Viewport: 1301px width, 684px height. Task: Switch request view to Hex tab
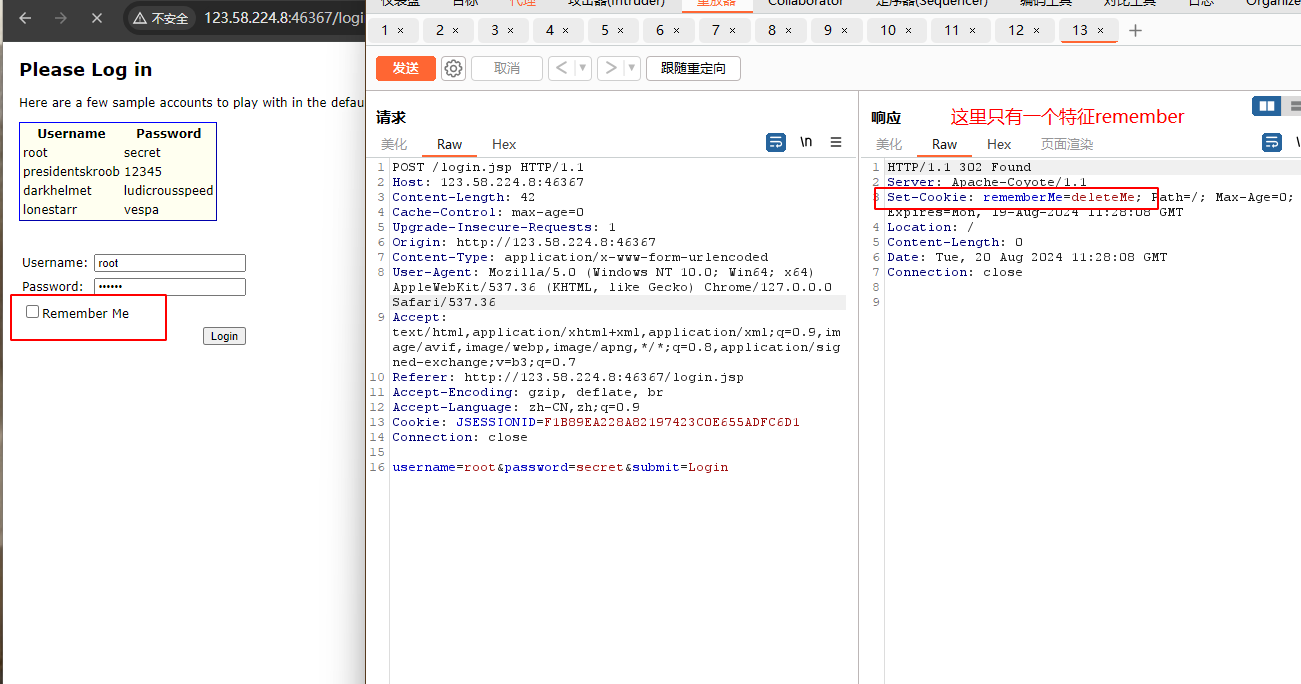(504, 144)
